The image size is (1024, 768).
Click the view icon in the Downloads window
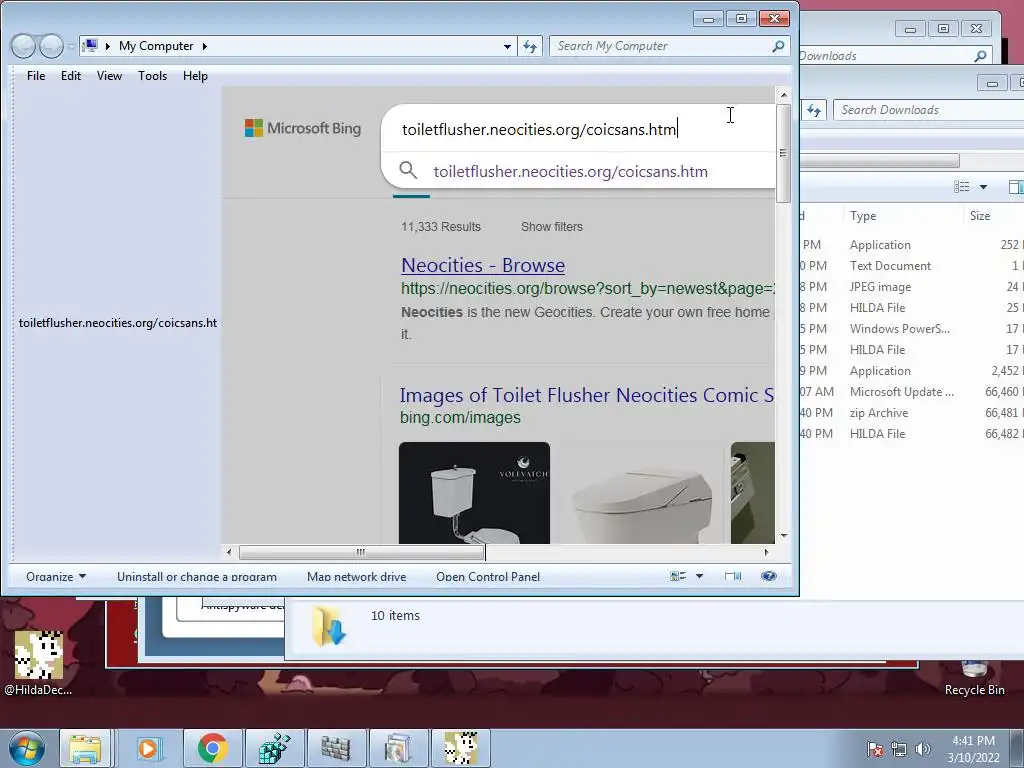(x=961, y=187)
